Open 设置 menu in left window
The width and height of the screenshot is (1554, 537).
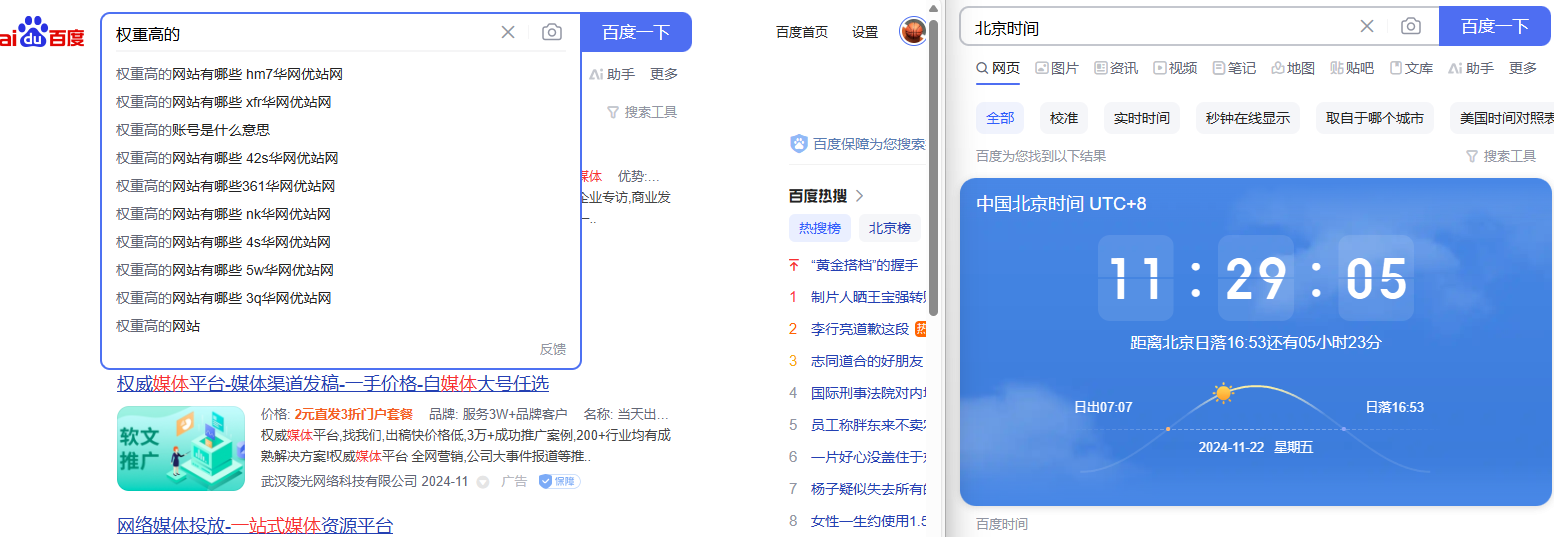click(865, 32)
